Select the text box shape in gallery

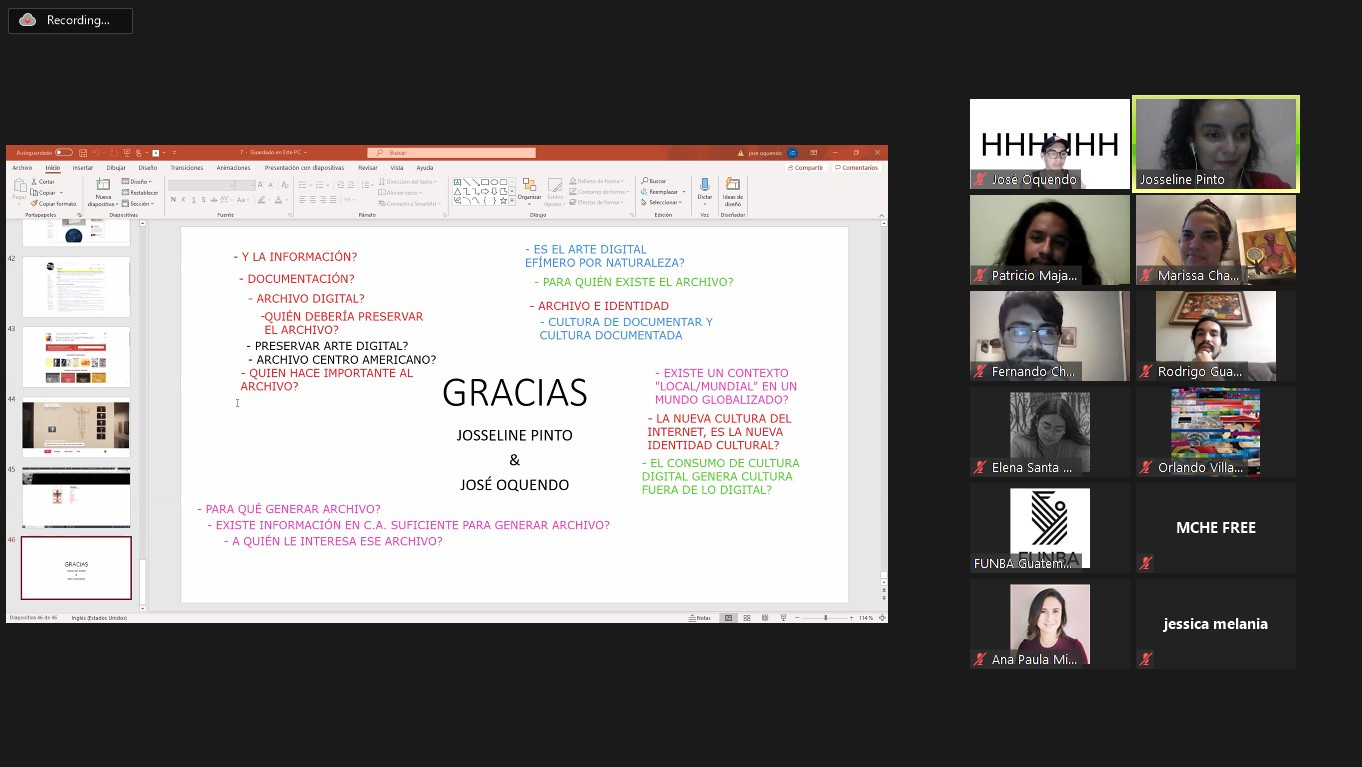coord(457,182)
